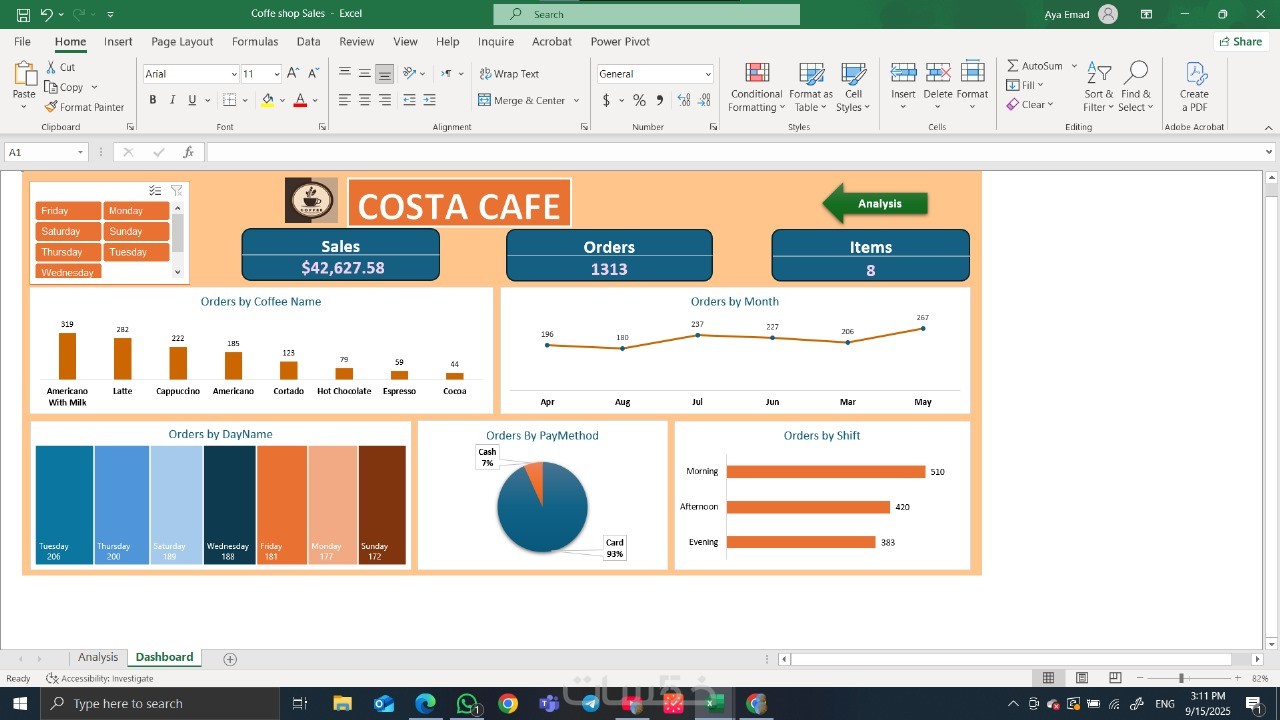
Task: Expand the number format dropdown showing General
Action: pyautogui.click(x=708, y=74)
